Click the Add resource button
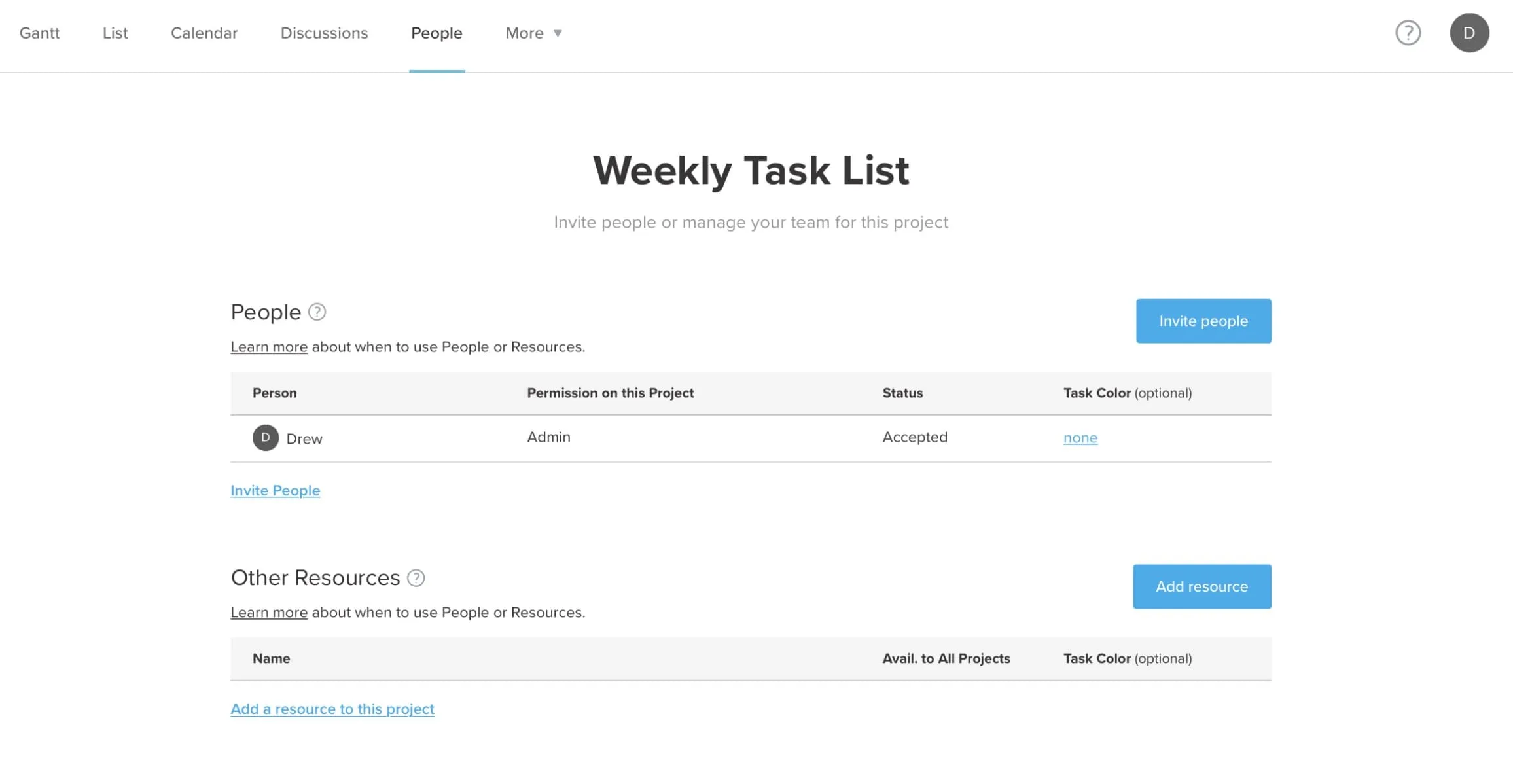 pos(1201,586)
